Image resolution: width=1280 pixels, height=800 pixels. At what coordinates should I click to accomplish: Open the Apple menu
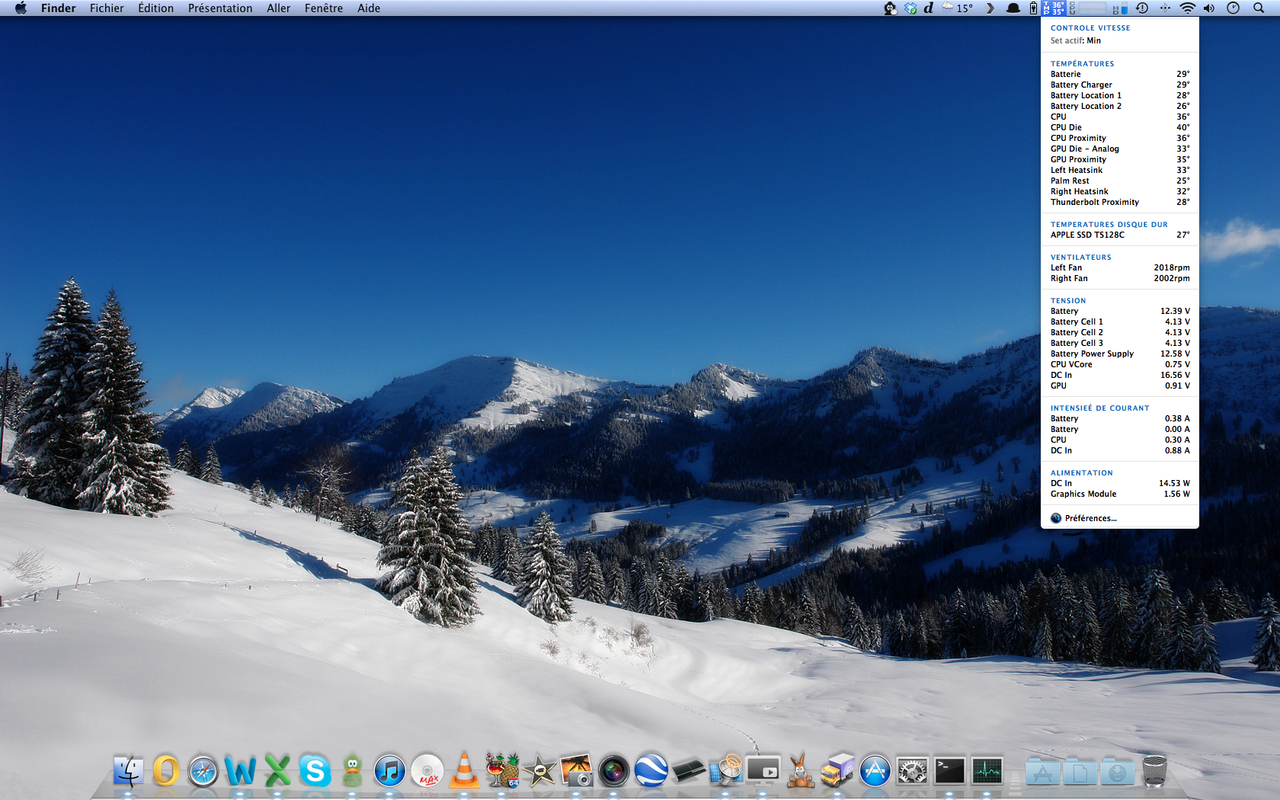pyautogui.click(x=20, y=8)
